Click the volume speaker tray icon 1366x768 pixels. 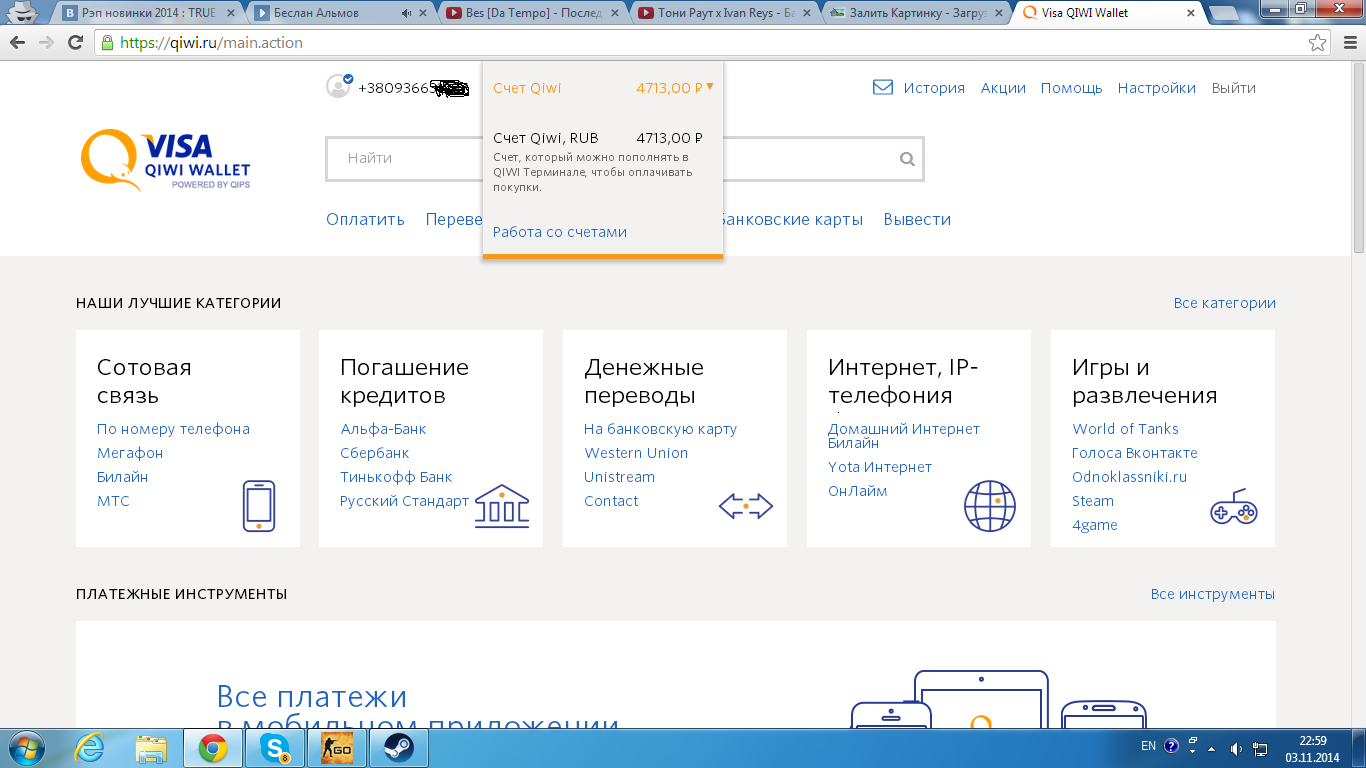point(1235,748)
